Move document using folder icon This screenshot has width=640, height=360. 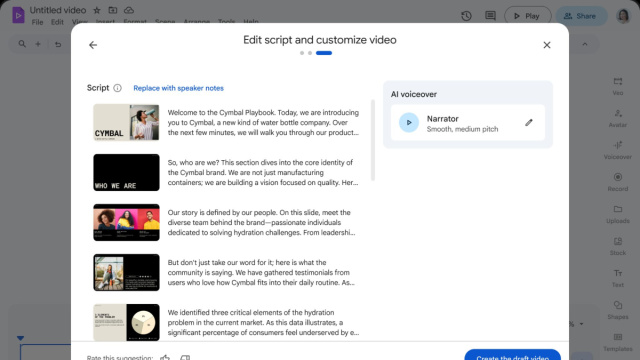pos(113,10)
